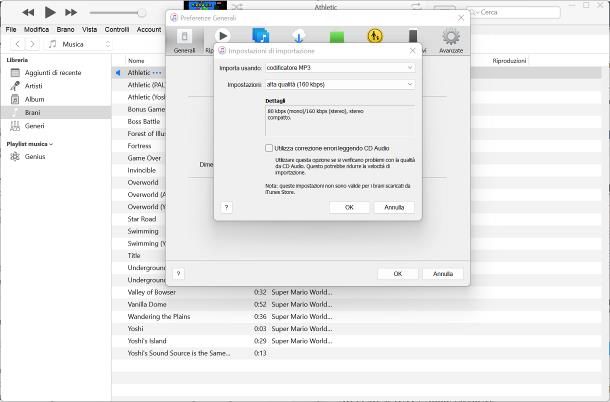Select the song Fortress
Viewport: 610px width, 402px height.
click(139, 146)
